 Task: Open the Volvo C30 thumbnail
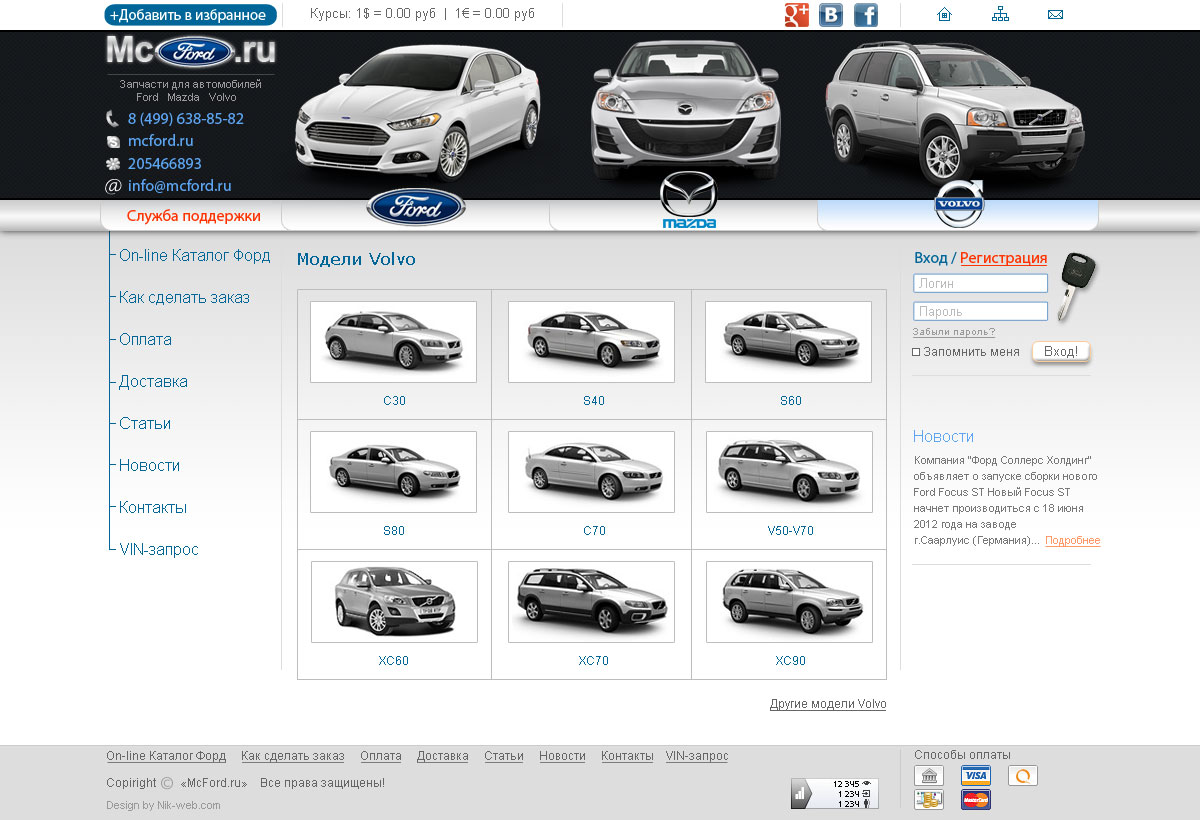[393, 342]
